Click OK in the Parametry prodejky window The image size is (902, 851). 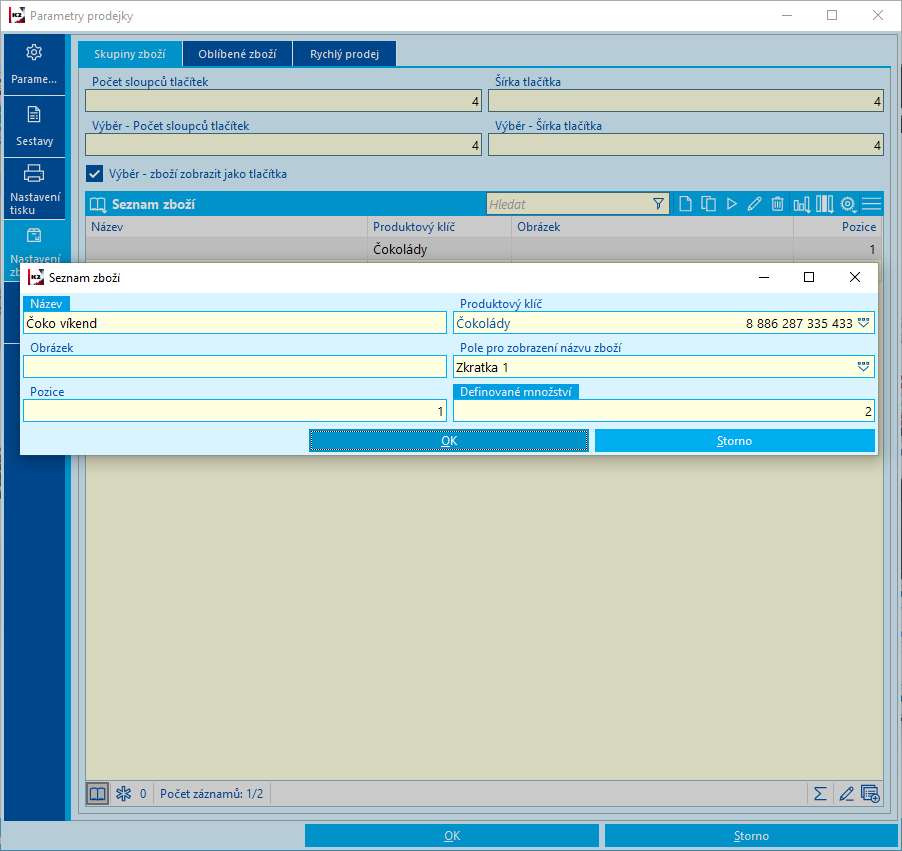click(x=452, y=836)
